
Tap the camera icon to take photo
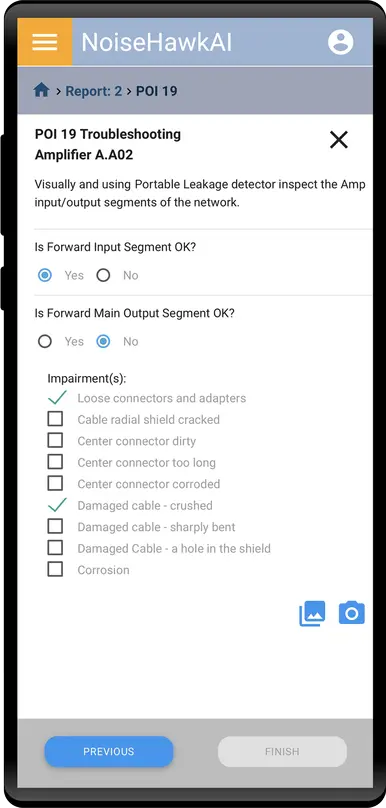point(351,613)
